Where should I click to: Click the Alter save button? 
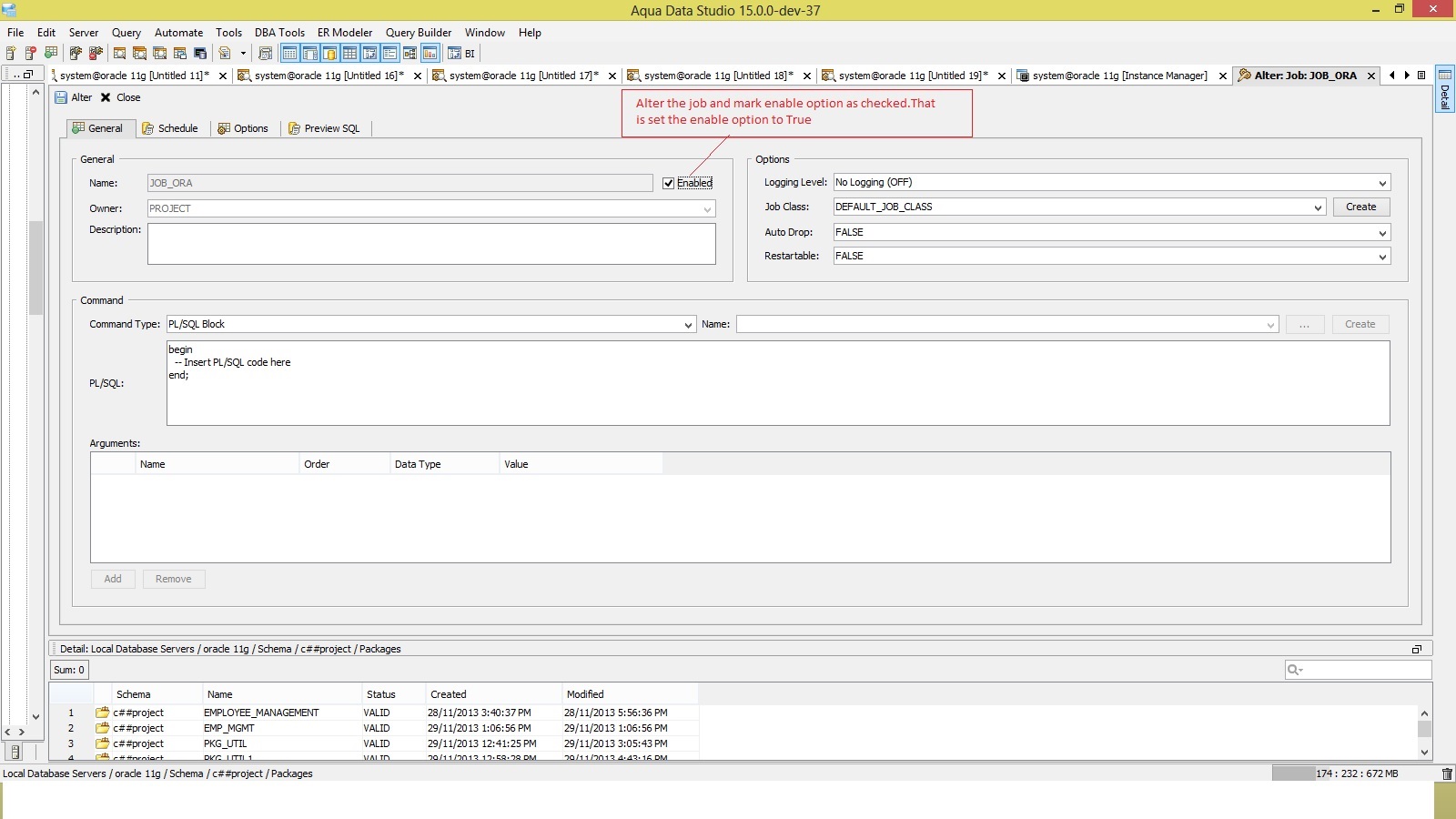pos(74,97)
